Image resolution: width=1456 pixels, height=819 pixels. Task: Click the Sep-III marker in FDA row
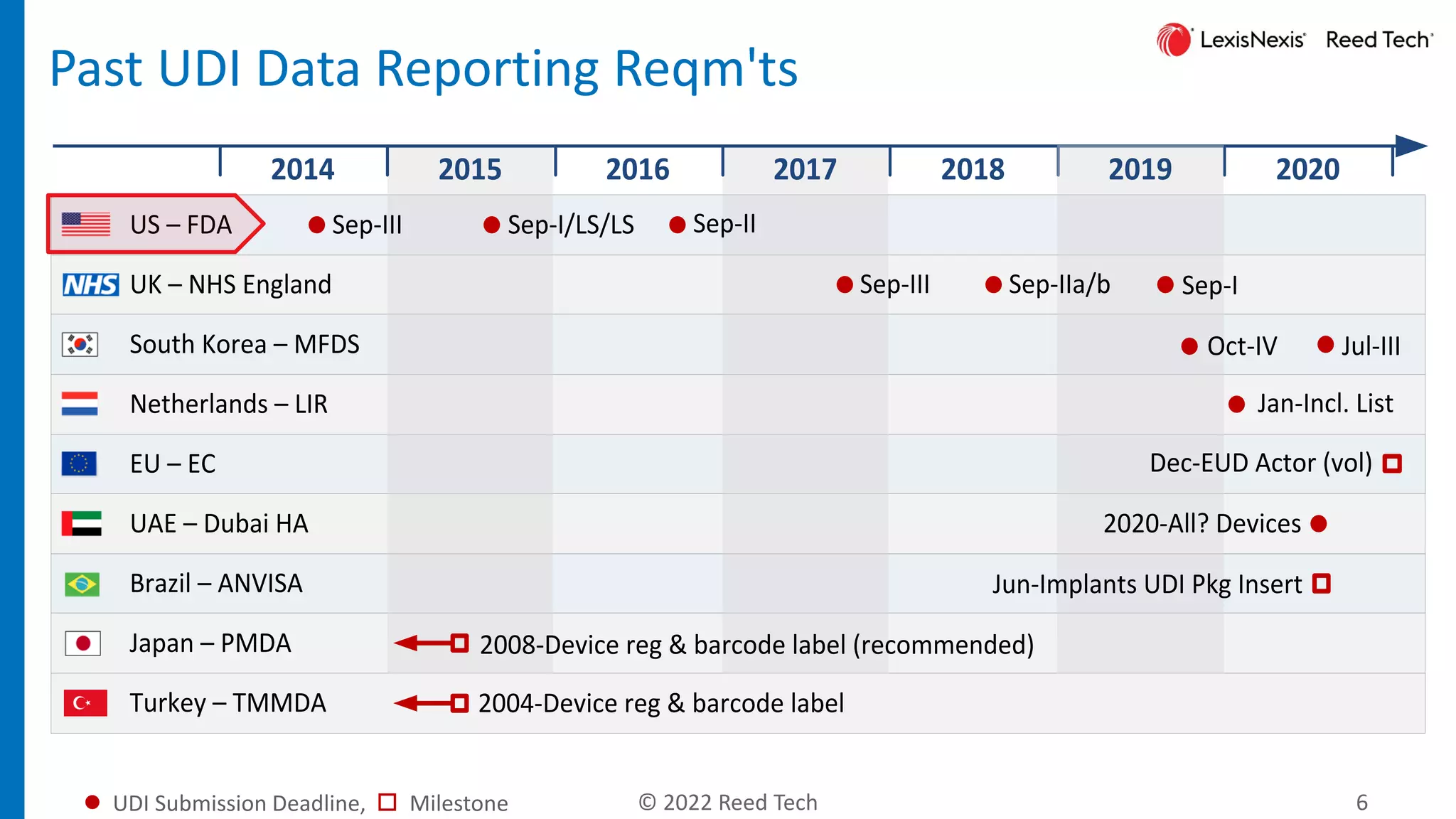(317, 225)
